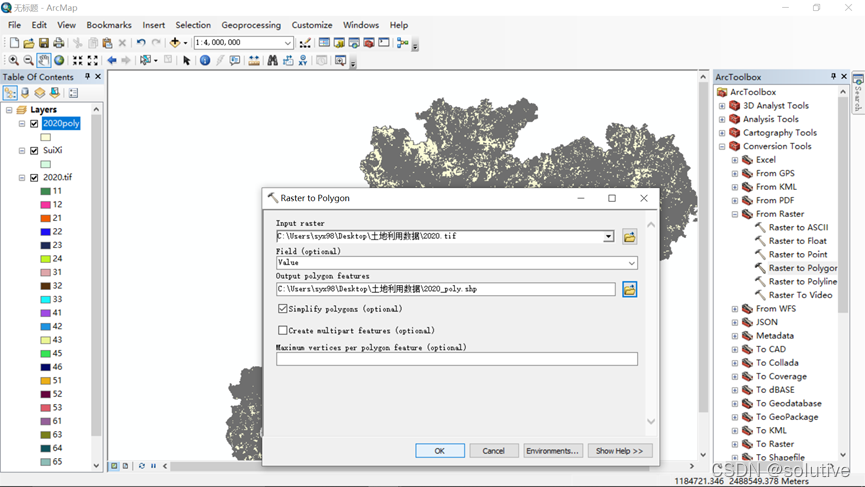
Task: Expand To Raster toolset
Action: pyautogui.click(x=735, y=444)
